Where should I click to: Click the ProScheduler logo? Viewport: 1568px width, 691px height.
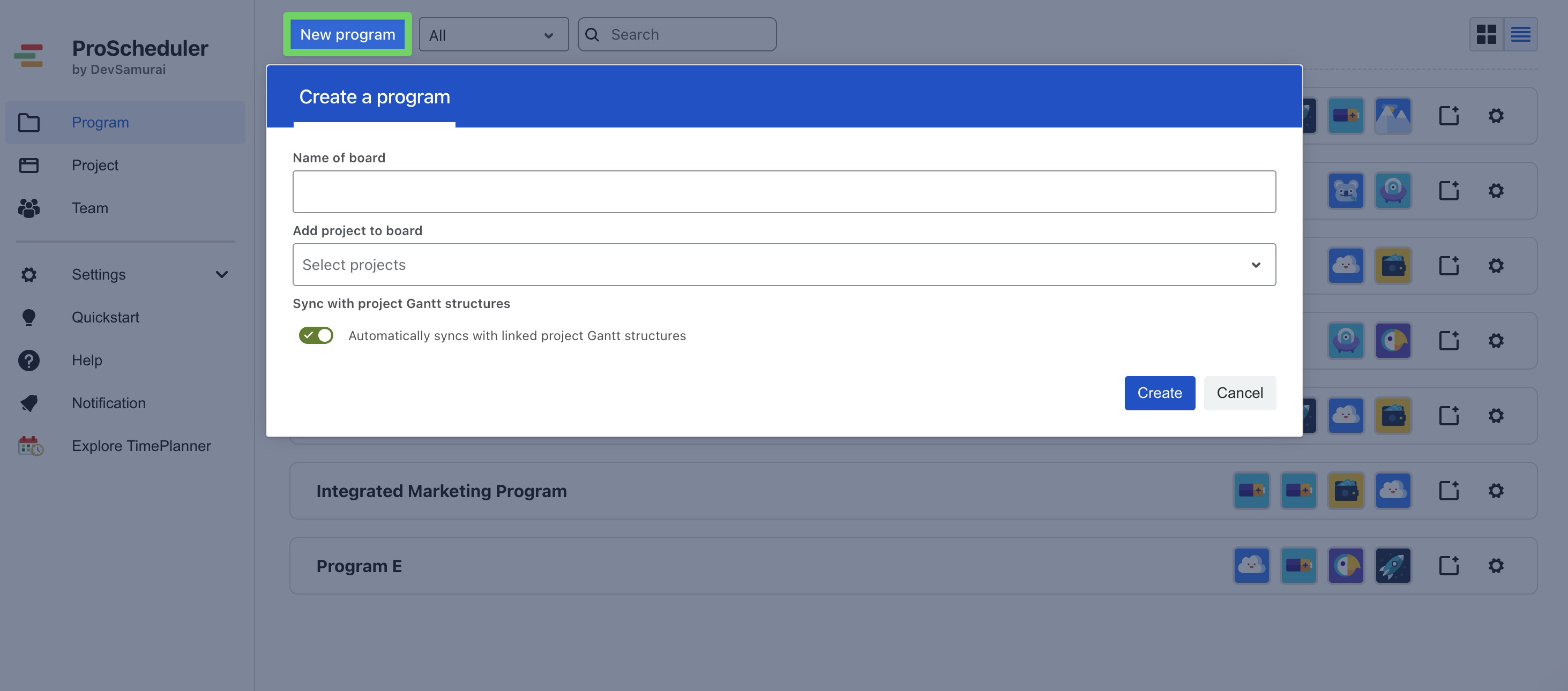click(28, 56)
